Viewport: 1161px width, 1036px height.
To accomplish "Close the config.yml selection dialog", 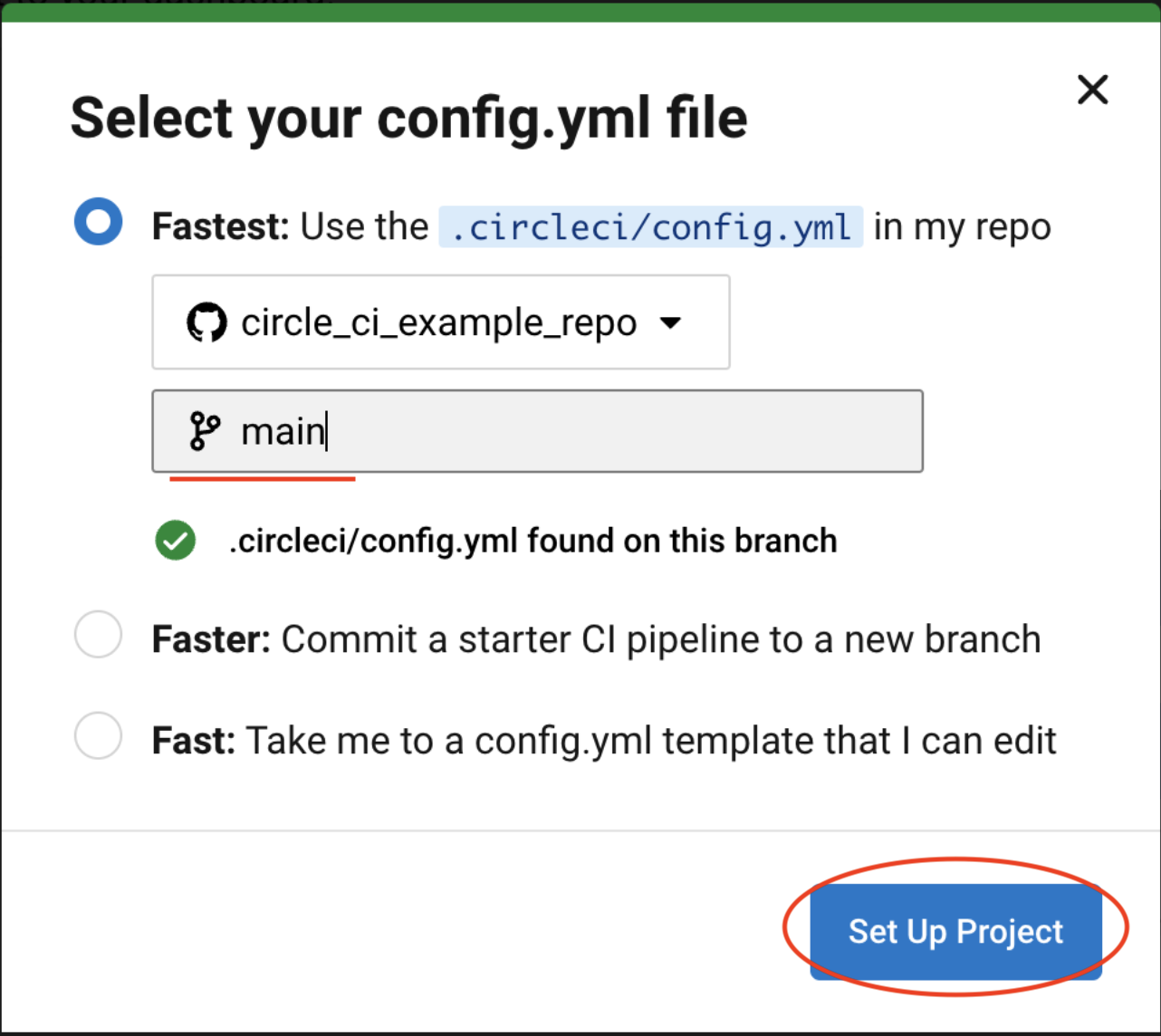I will [1092, 90].
